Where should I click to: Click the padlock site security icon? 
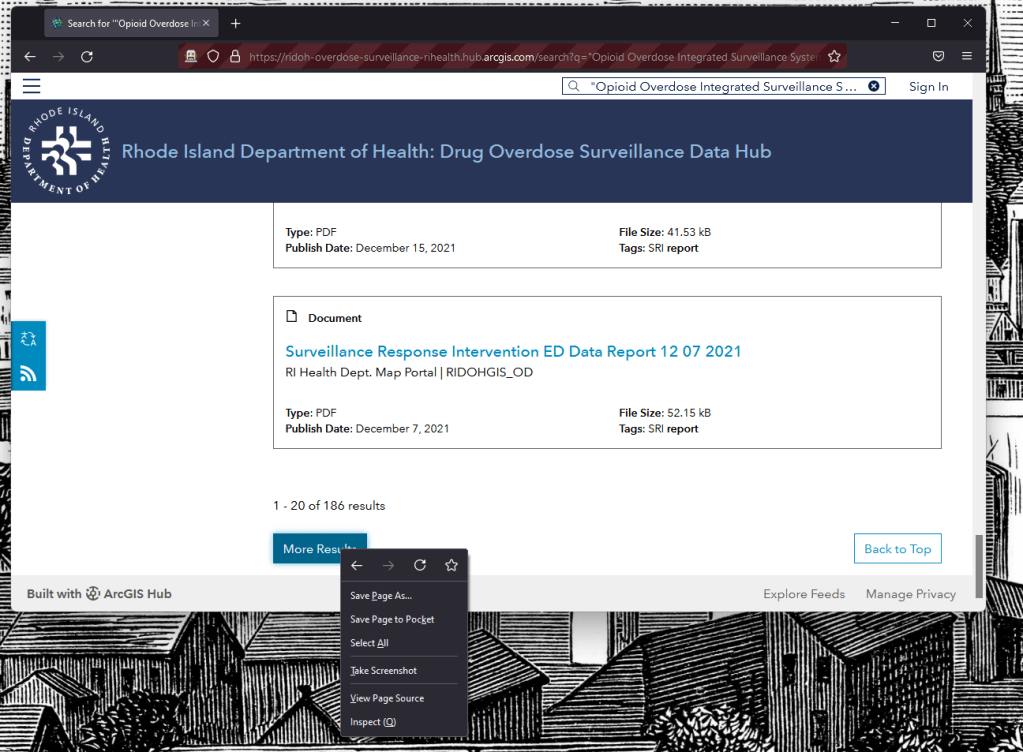pyautogui.click(x=235, y=57)
